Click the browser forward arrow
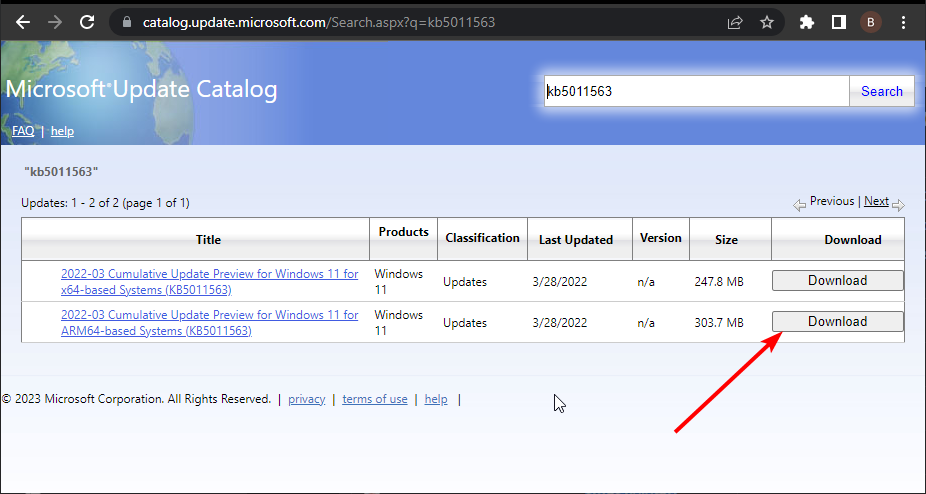 coord(55,22)
